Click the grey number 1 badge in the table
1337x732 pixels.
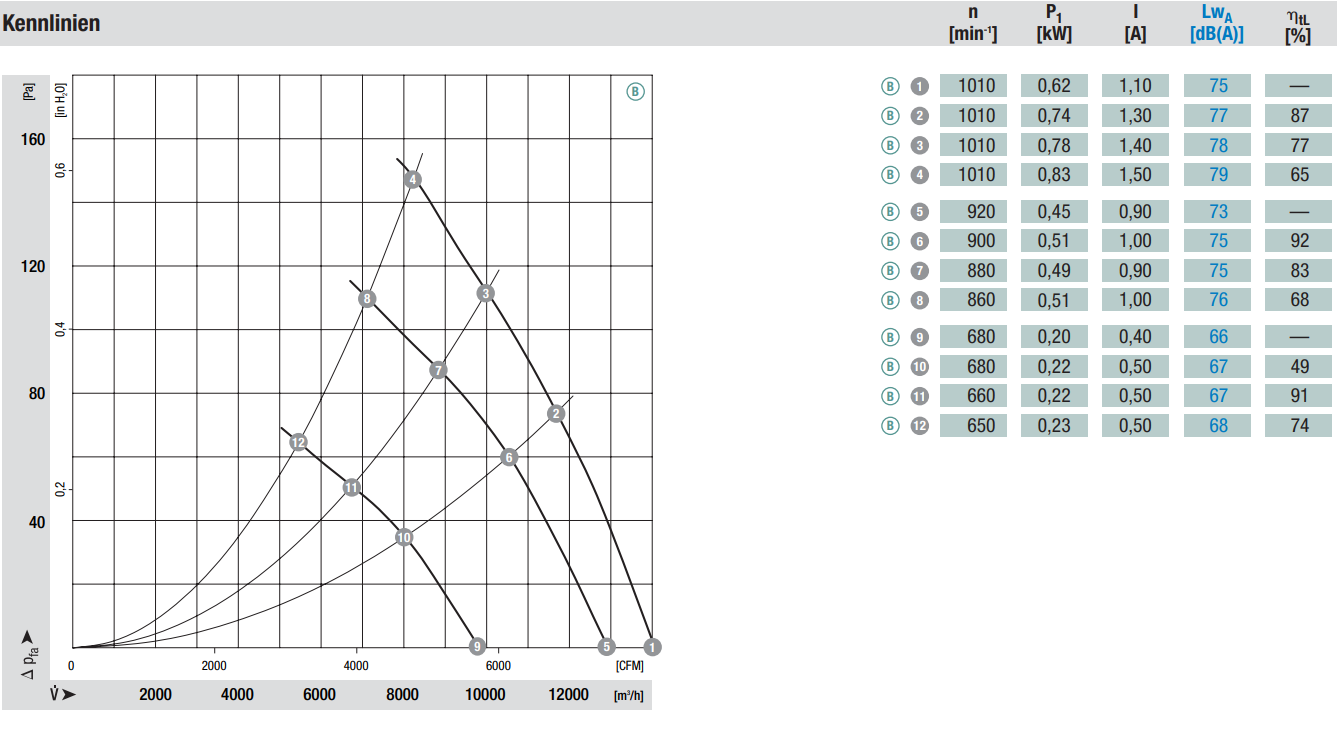coord(920,86)
